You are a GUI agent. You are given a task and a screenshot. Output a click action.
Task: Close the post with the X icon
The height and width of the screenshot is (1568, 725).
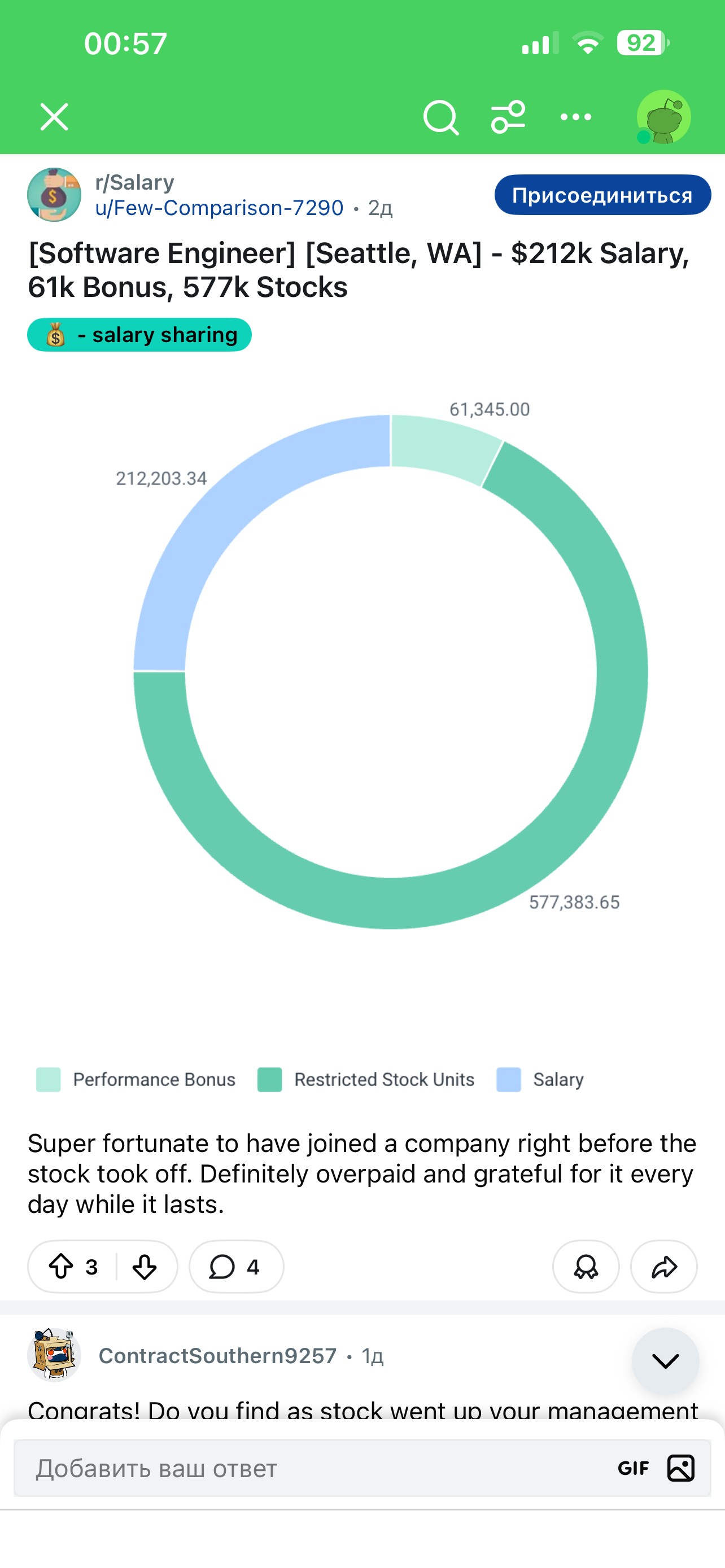(54, 117)
